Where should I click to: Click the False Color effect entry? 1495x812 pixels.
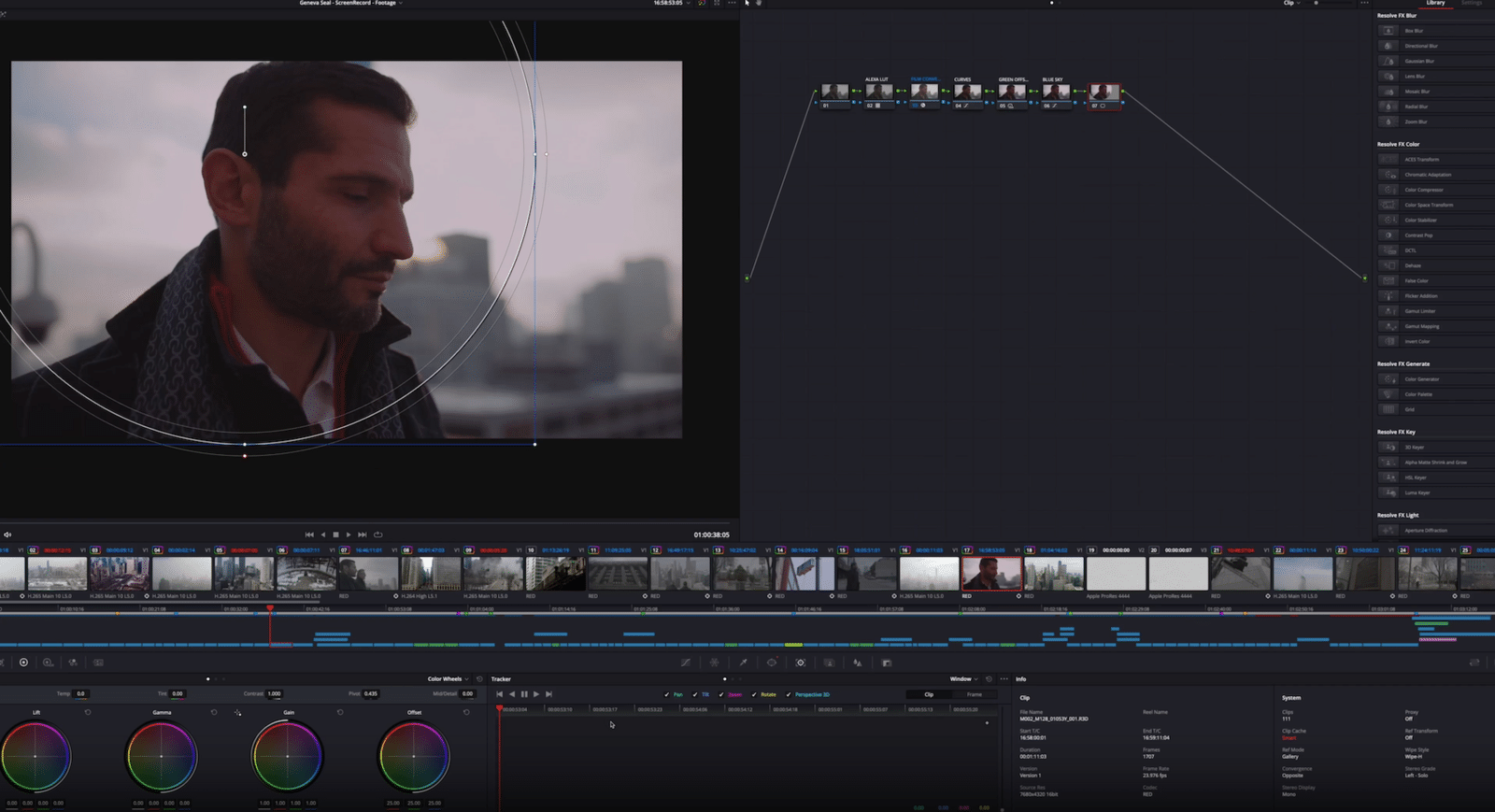(1434, 280)
